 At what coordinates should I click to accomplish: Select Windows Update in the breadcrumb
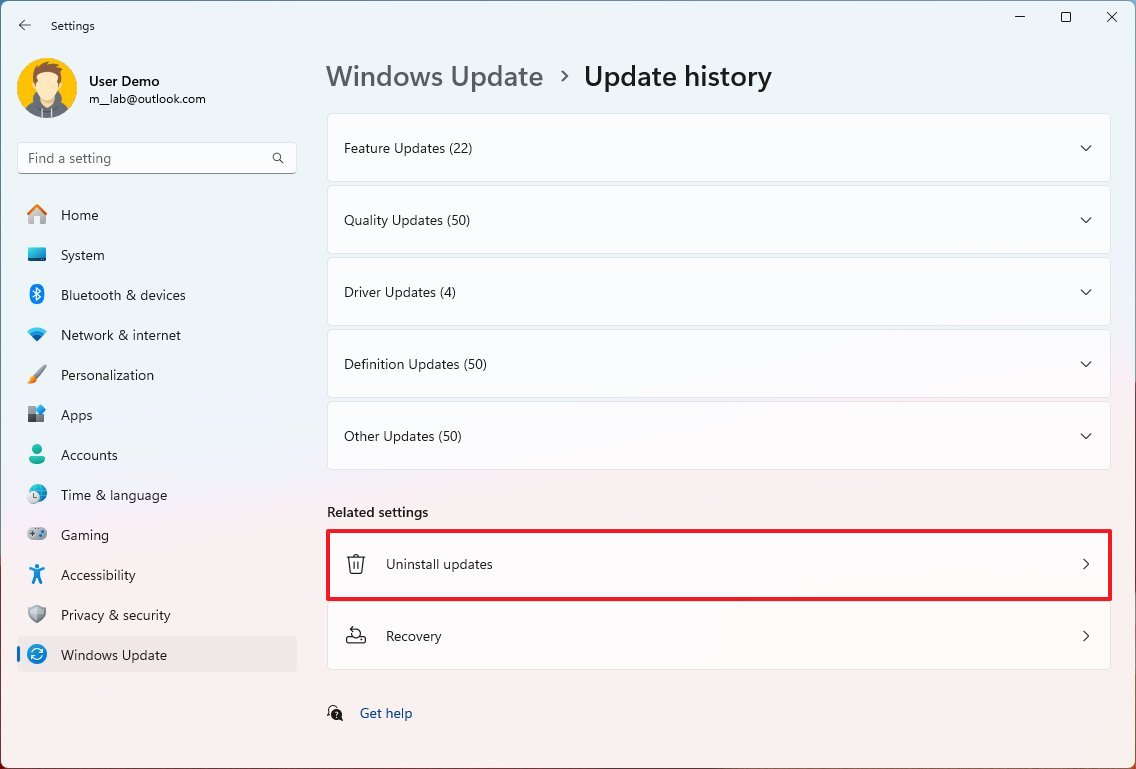tap(434, 76)
